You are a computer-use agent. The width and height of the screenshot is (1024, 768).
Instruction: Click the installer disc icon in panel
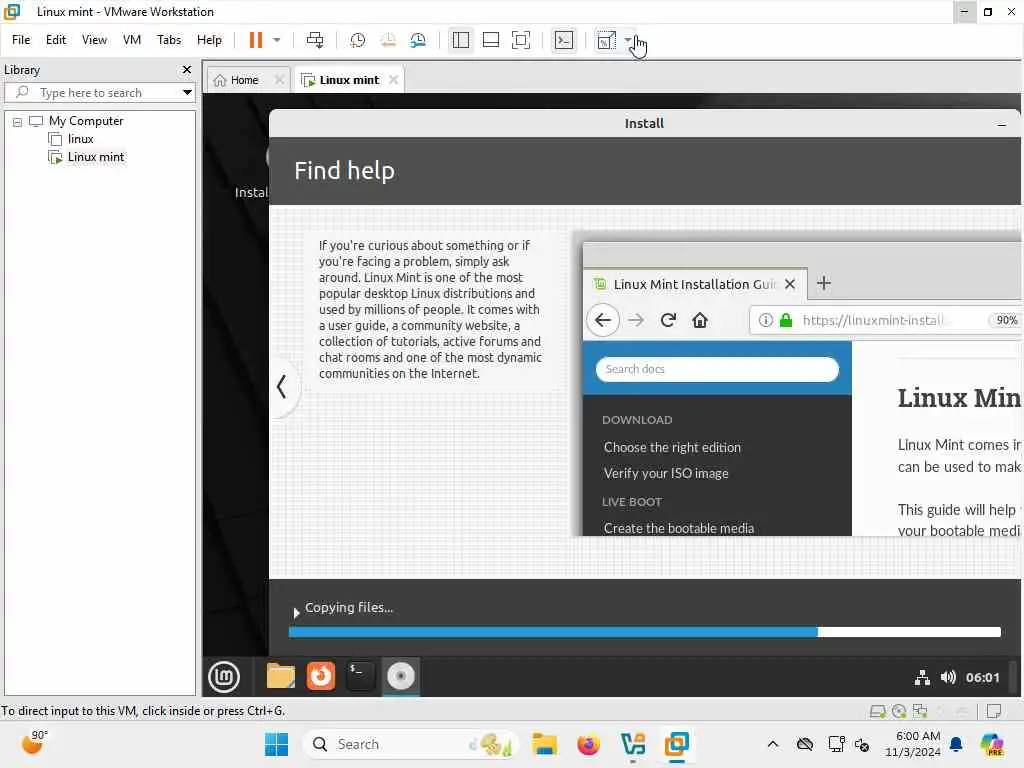pos(401,676)
